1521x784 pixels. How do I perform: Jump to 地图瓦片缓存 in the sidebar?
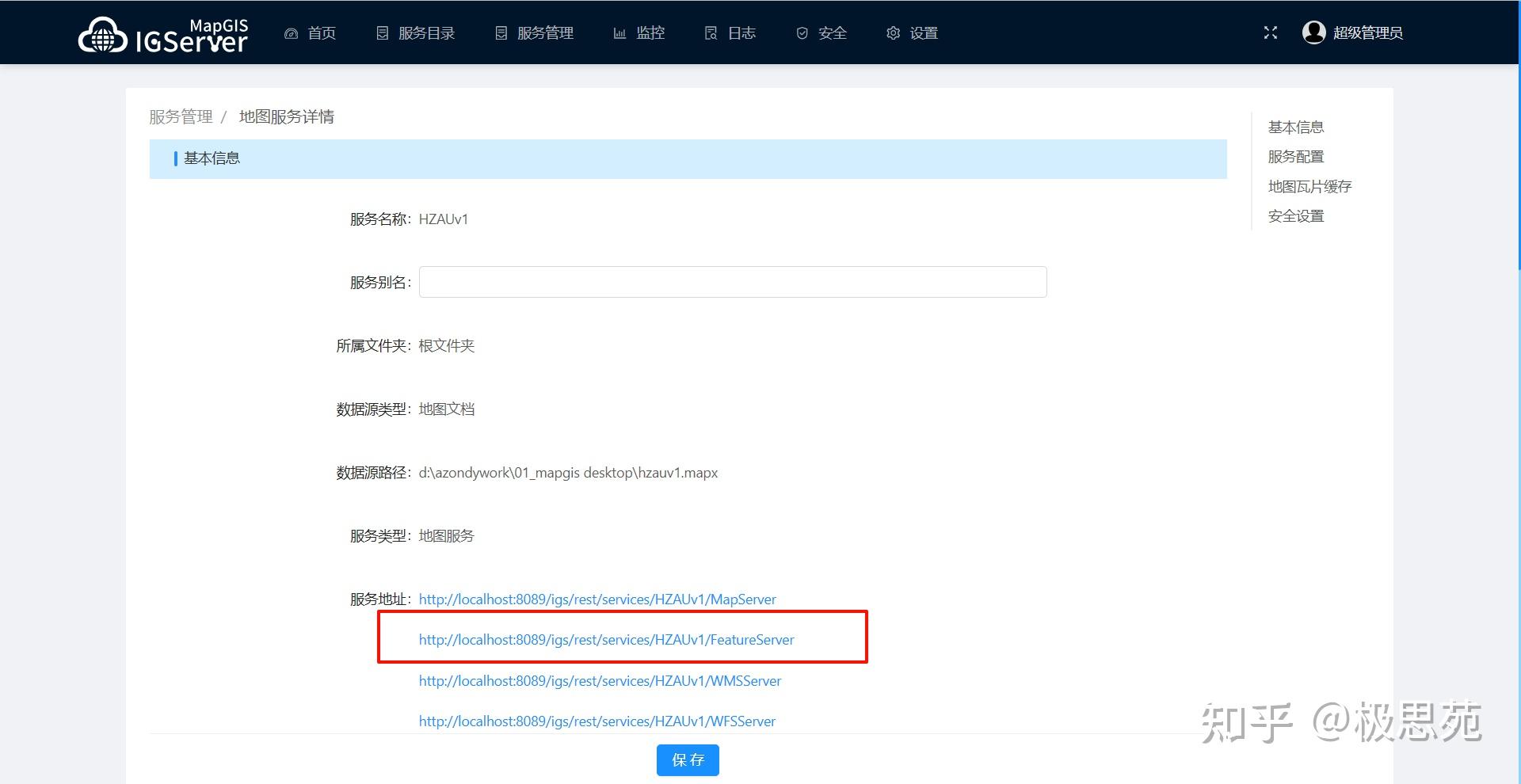(x=1309, y=186)
